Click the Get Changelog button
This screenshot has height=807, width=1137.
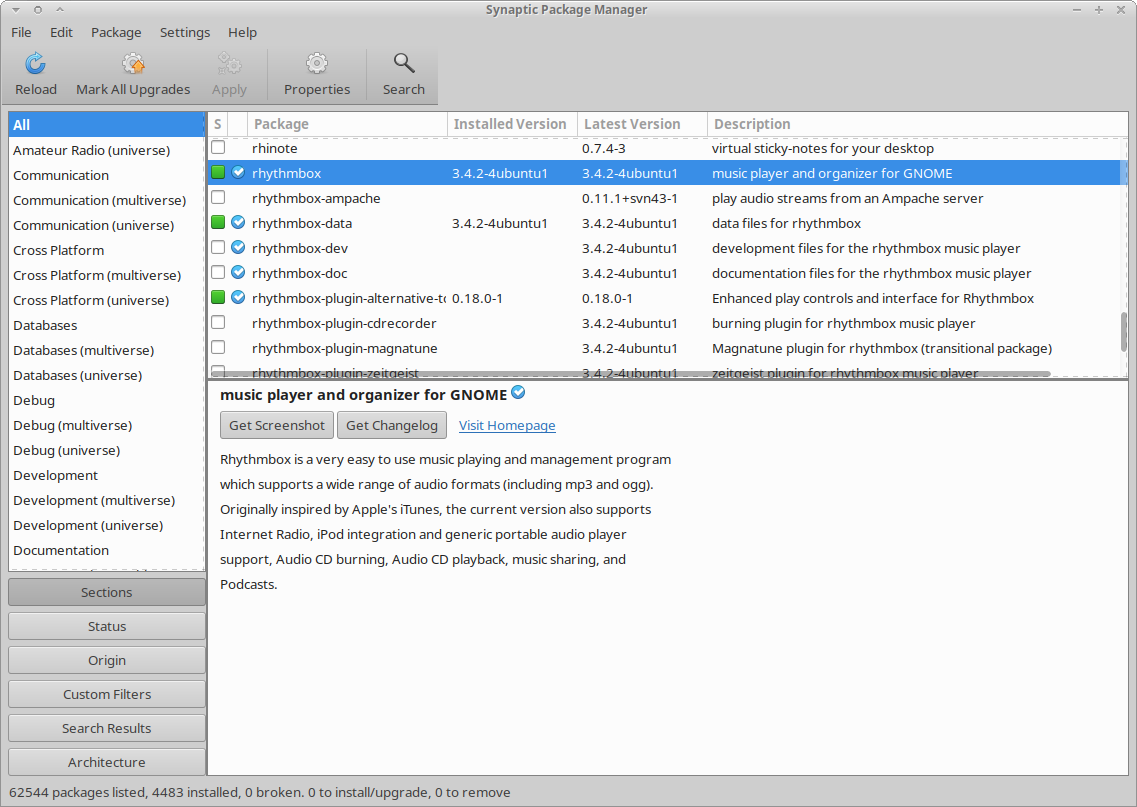pos(392,426)
